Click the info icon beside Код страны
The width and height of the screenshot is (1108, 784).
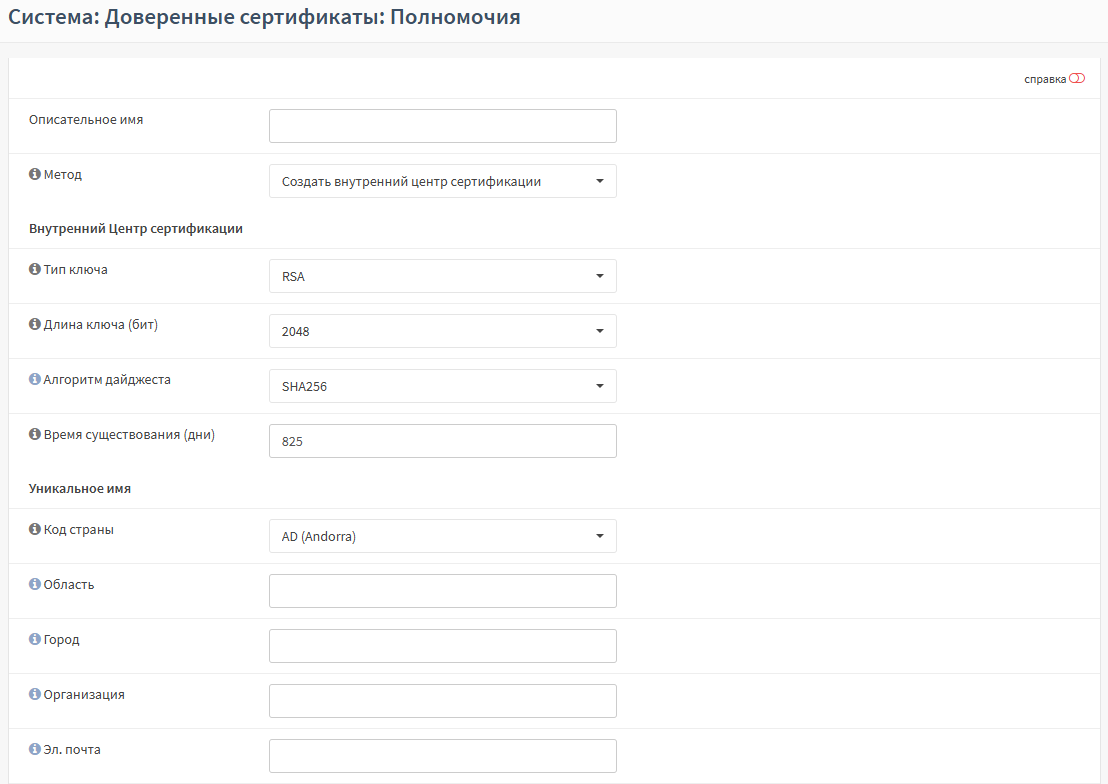(x=35, y=530)
